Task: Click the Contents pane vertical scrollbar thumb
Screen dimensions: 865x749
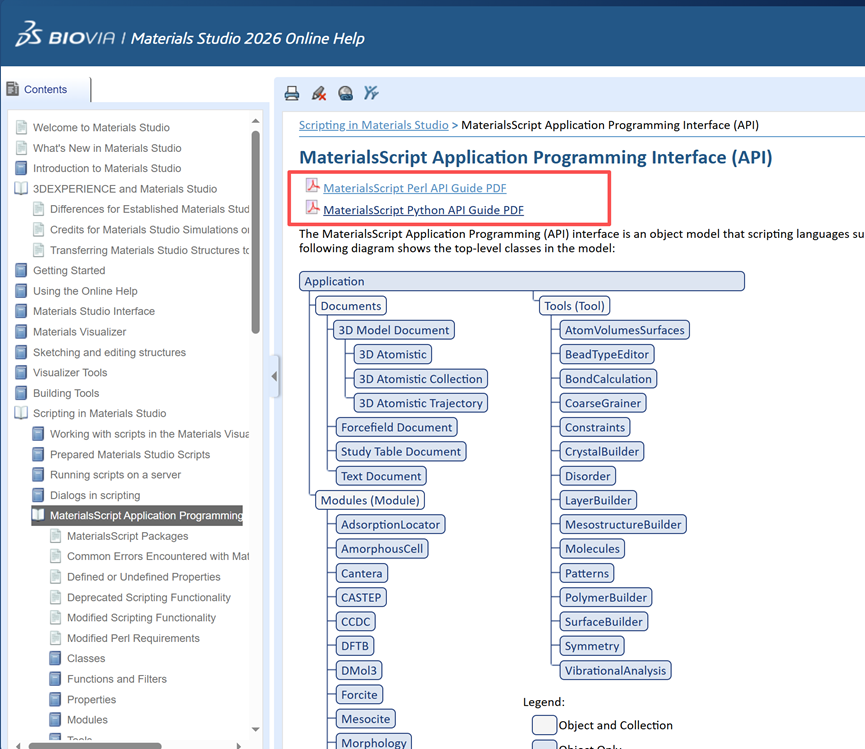Action: point(255,232)
